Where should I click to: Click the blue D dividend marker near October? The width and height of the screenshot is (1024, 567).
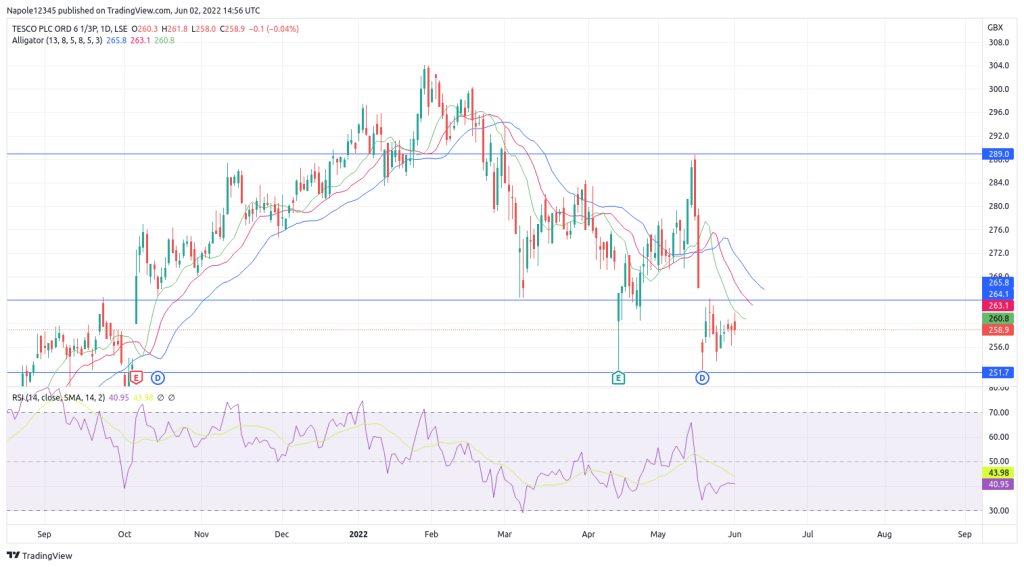point(157,378)
